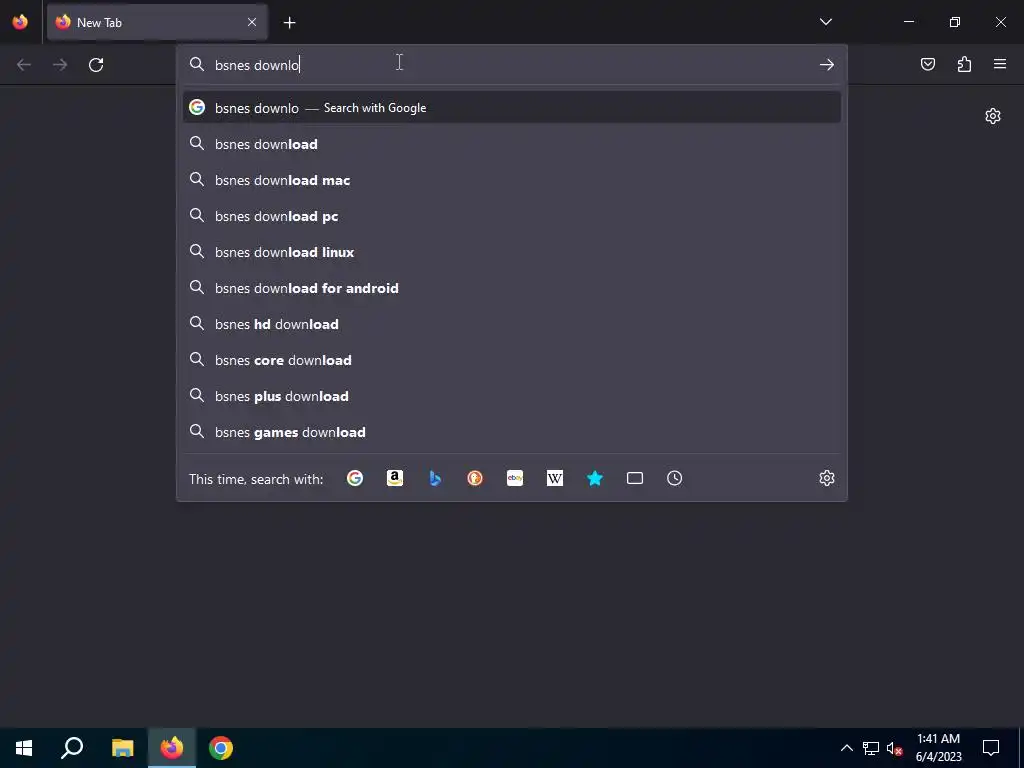This screenshot has height=768, width=1024.
Task: Search open tabs using the tab icon
Action: pyautogui.click(x=635, y=479)
